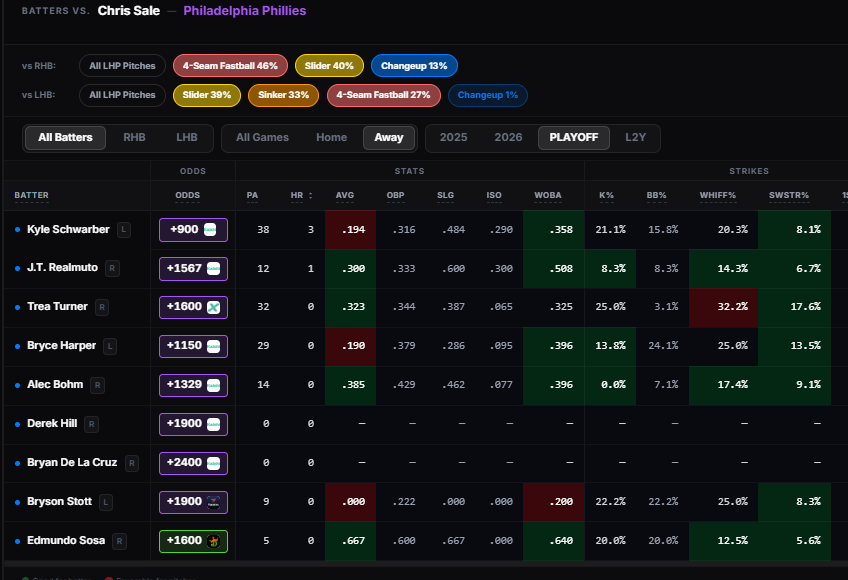Click Kyle Schwarber's +900 odds button
848x580 pixels.
coord(193,229)
